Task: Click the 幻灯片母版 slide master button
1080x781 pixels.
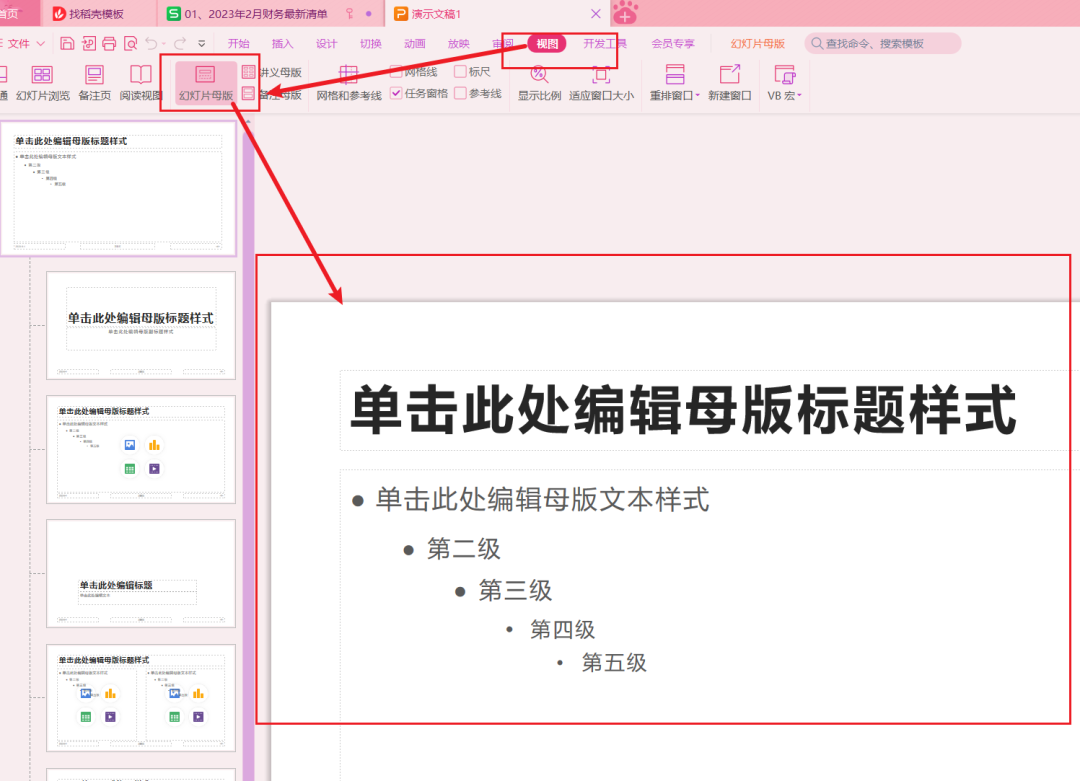Action: [x=206, y=83]
